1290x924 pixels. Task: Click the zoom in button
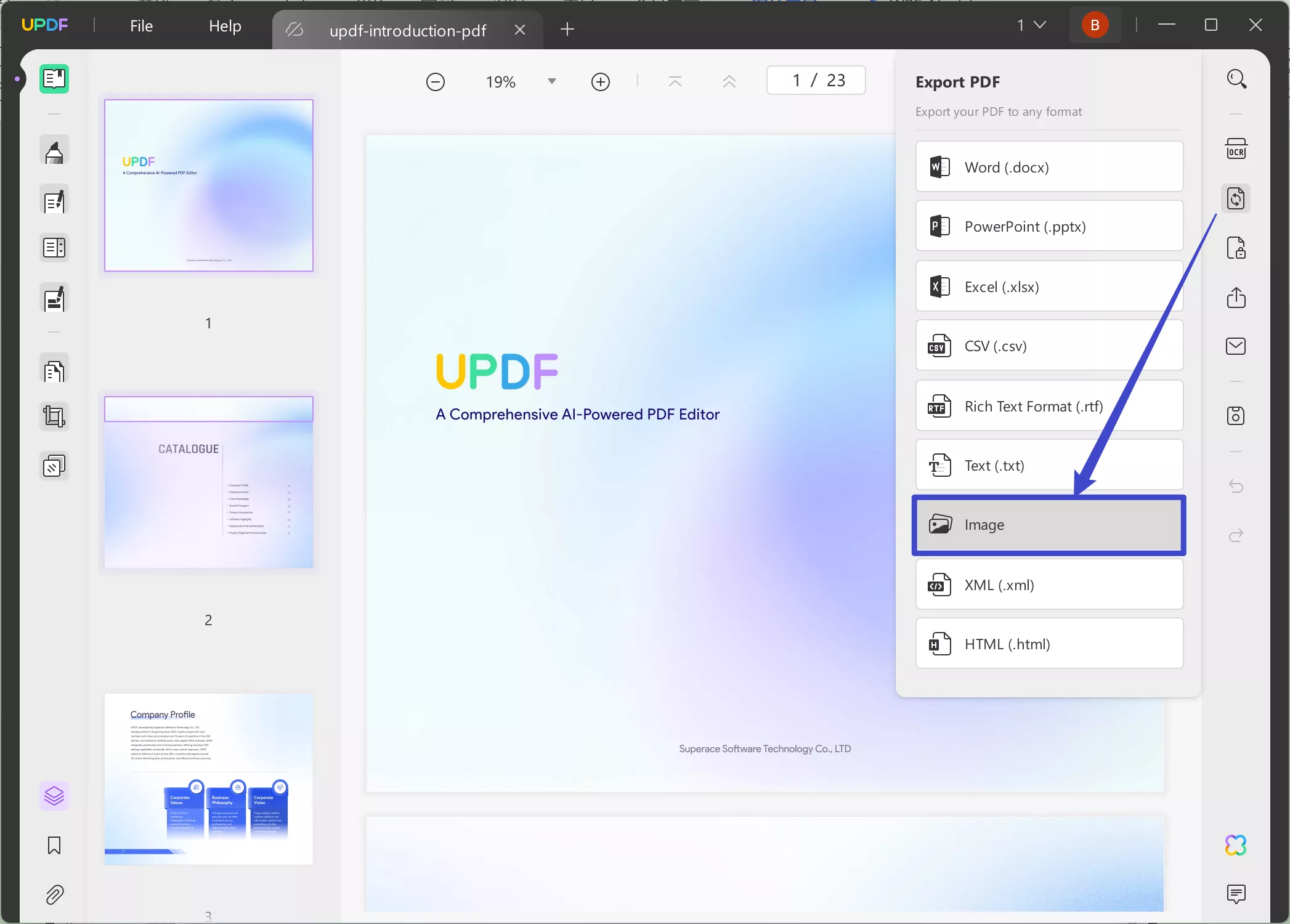click(x=601, y=81)
